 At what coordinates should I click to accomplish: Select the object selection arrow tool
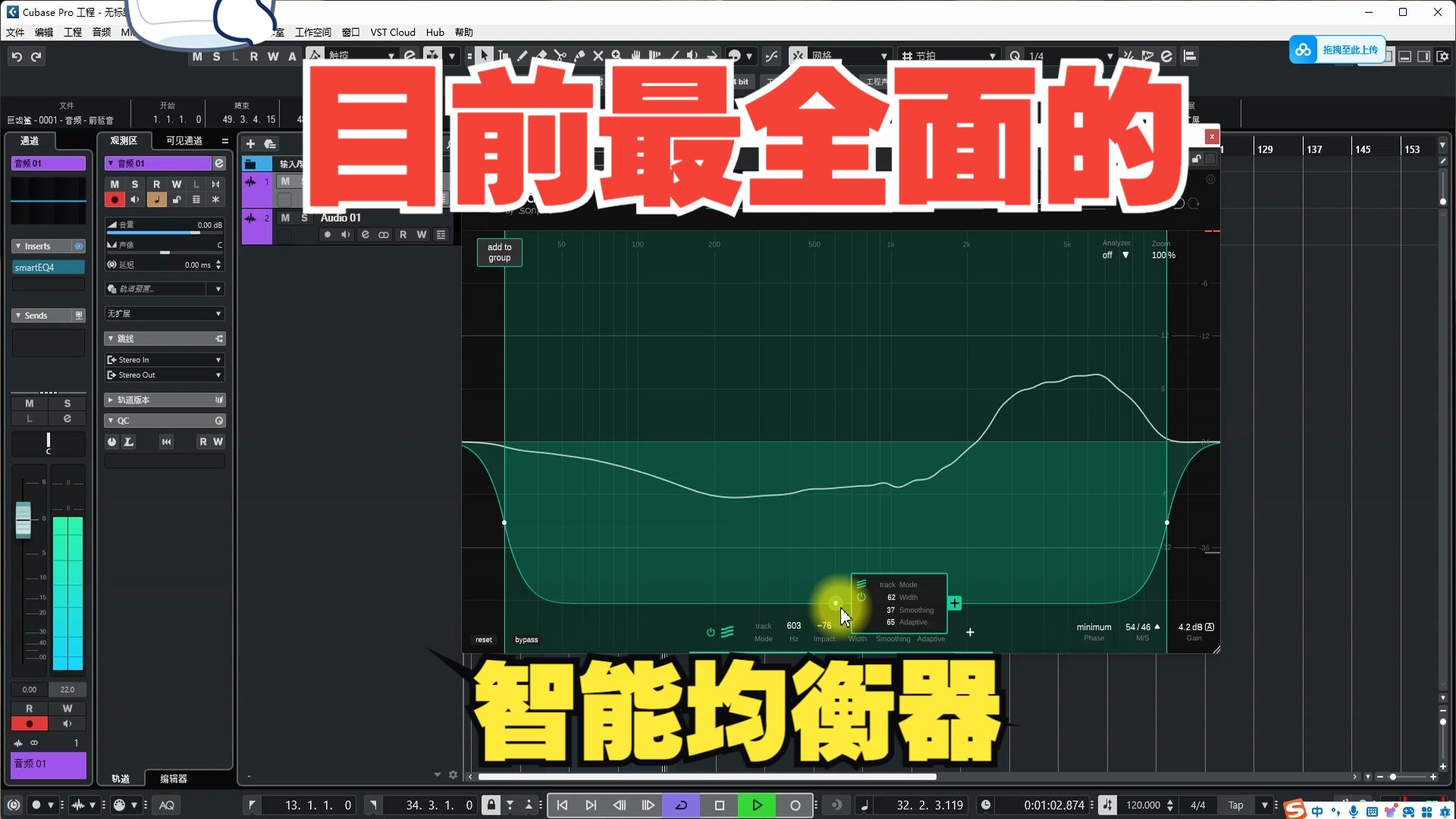coord(484,56)
